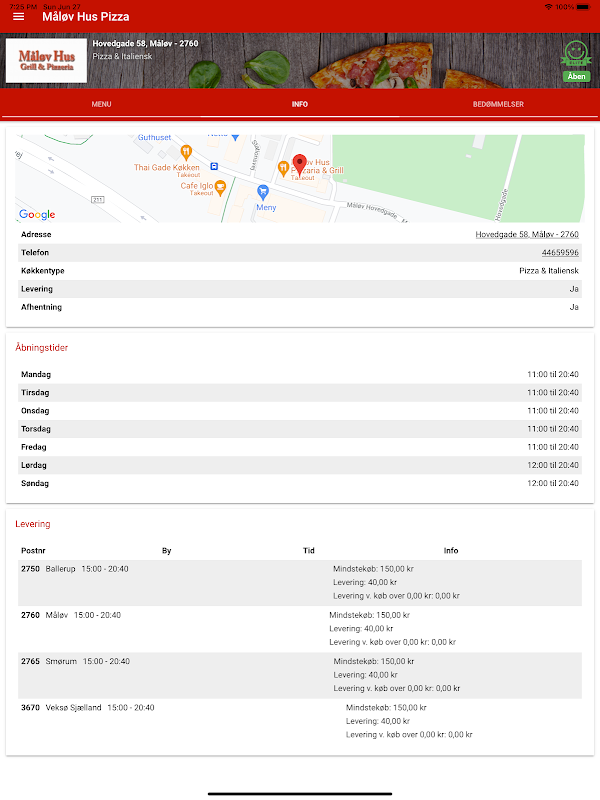The image size is (600, 800).
Task: Open the hamburger navigation menu
Action: (x=18, y=17)
